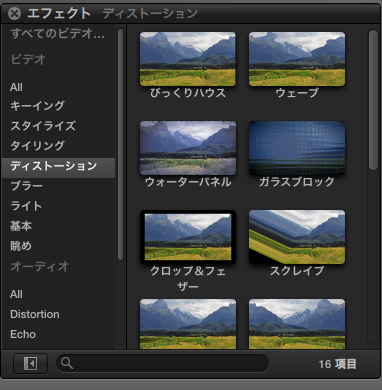Select the びっくりハウス effect thumbnail
This screenshot has height=390, width=382.
pos(188,59)
